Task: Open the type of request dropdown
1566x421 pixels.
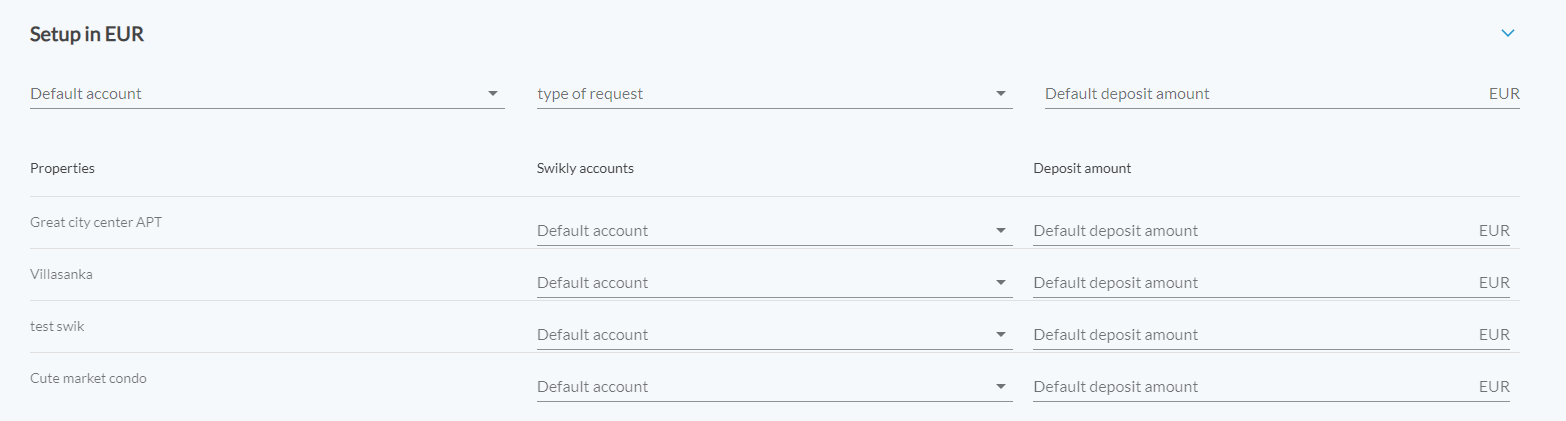Action: click(x=773, y=94)
